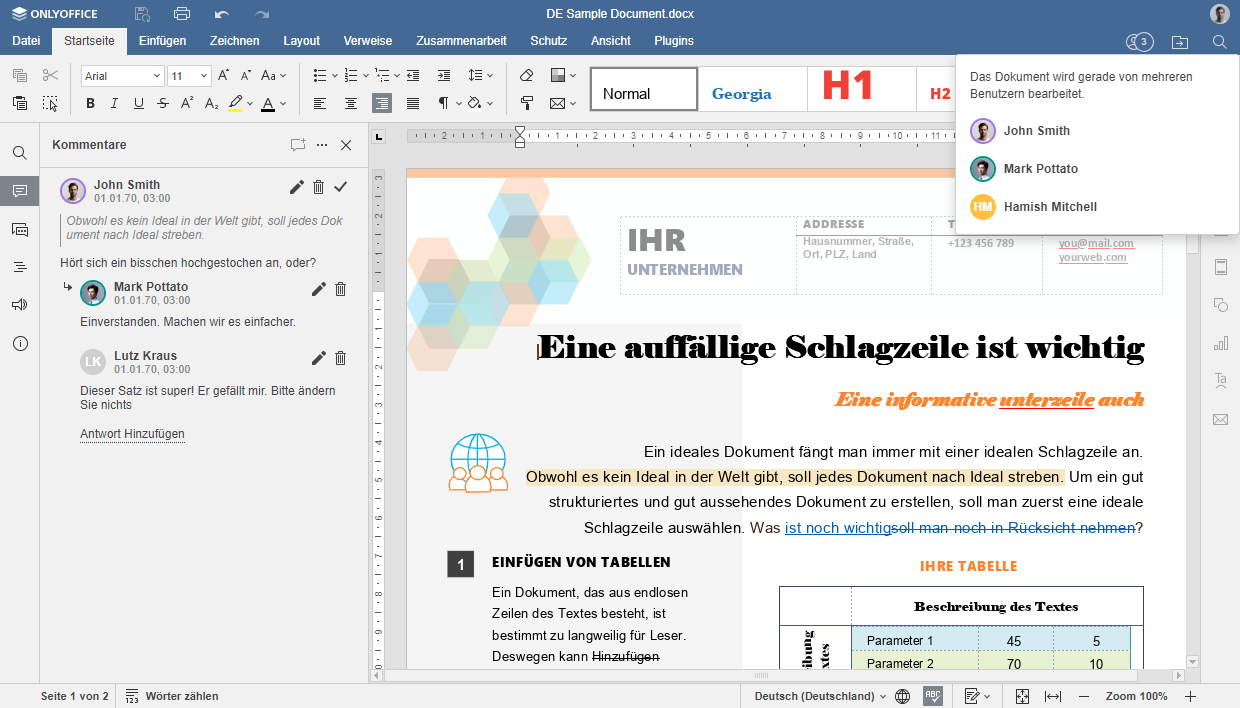Toggle bold formatting
Image resolution: width=1240 pixels, height=708 pixels.
(91, 103)
